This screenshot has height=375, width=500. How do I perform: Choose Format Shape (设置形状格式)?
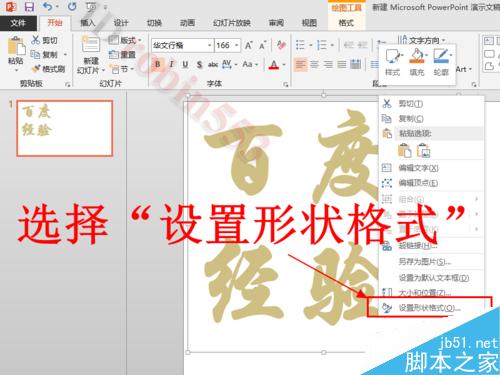tap(430, 307)
